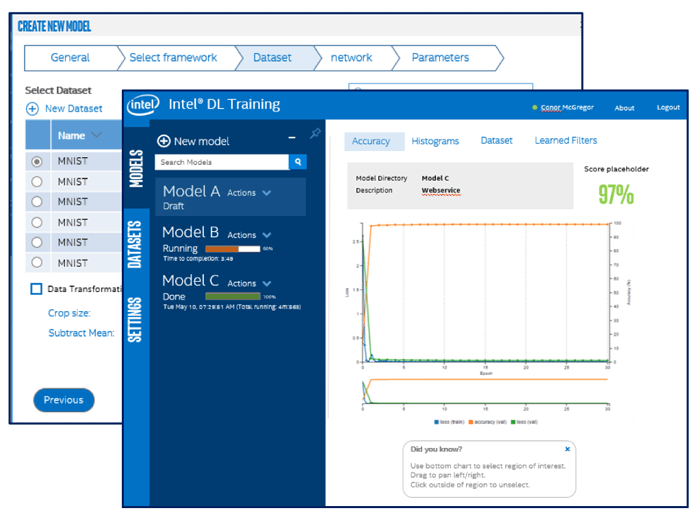Viewport: 700px width, 517px height.
Task: Select the sixth MNIST radio button
Action: point(37,263)
